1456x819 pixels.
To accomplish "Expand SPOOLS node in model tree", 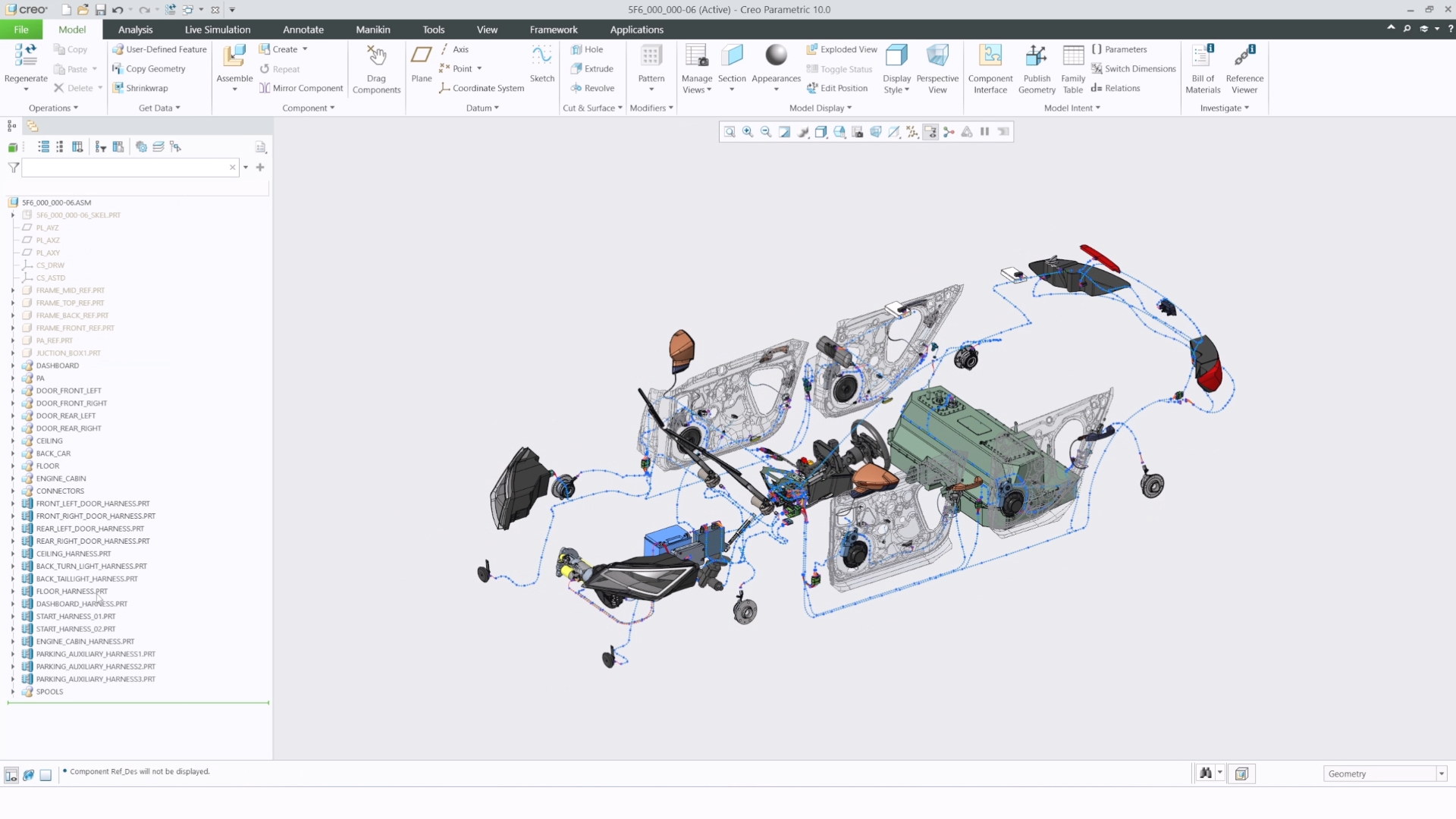I will coord(13,692).
